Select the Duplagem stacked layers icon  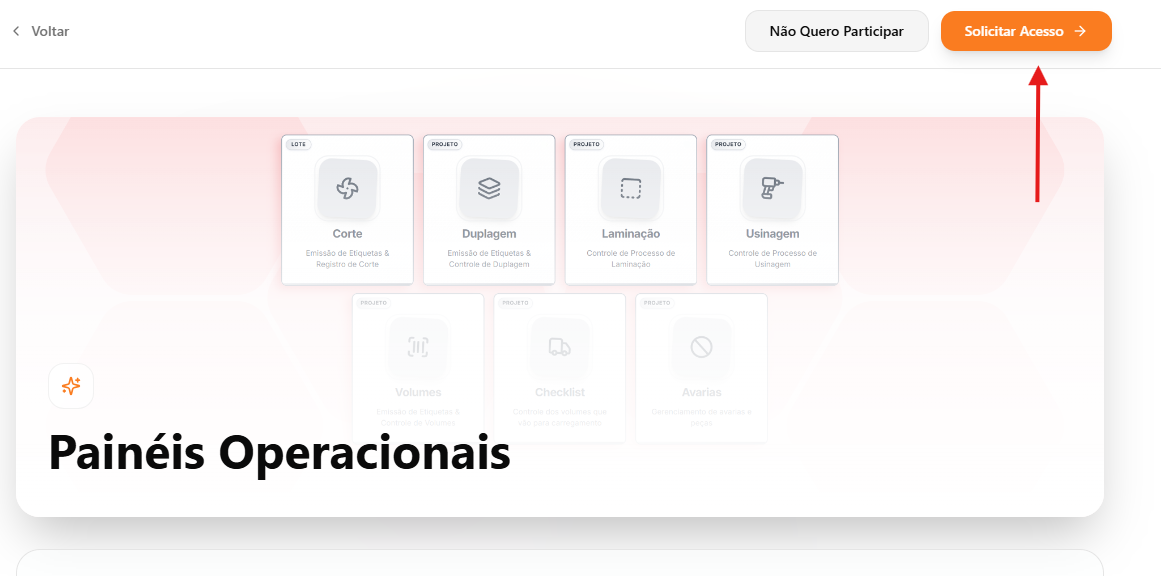(489, 189)
